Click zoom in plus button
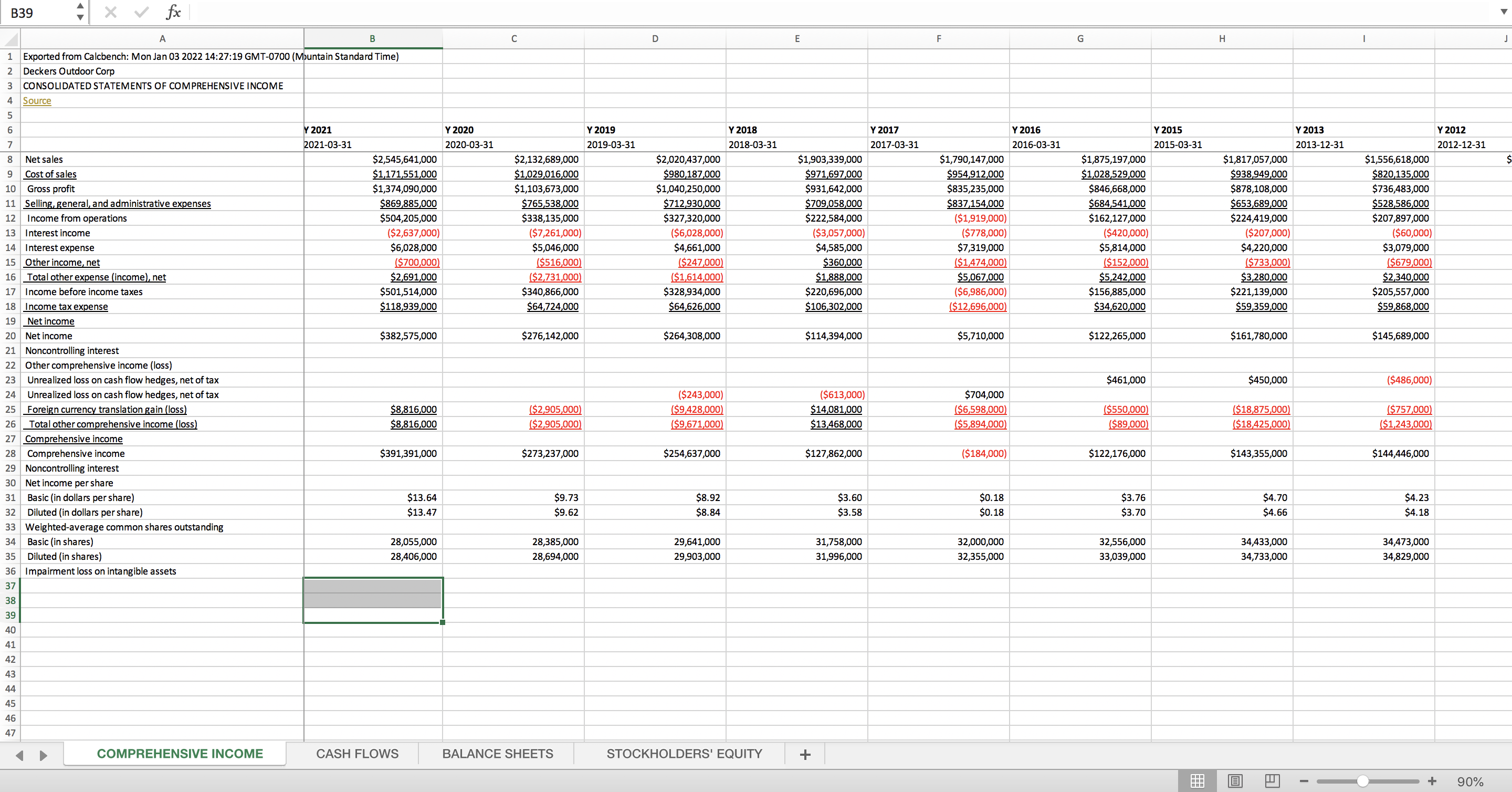This screenshot has height=792, width=1512. pyautogui.click(x=1432, y=781)
